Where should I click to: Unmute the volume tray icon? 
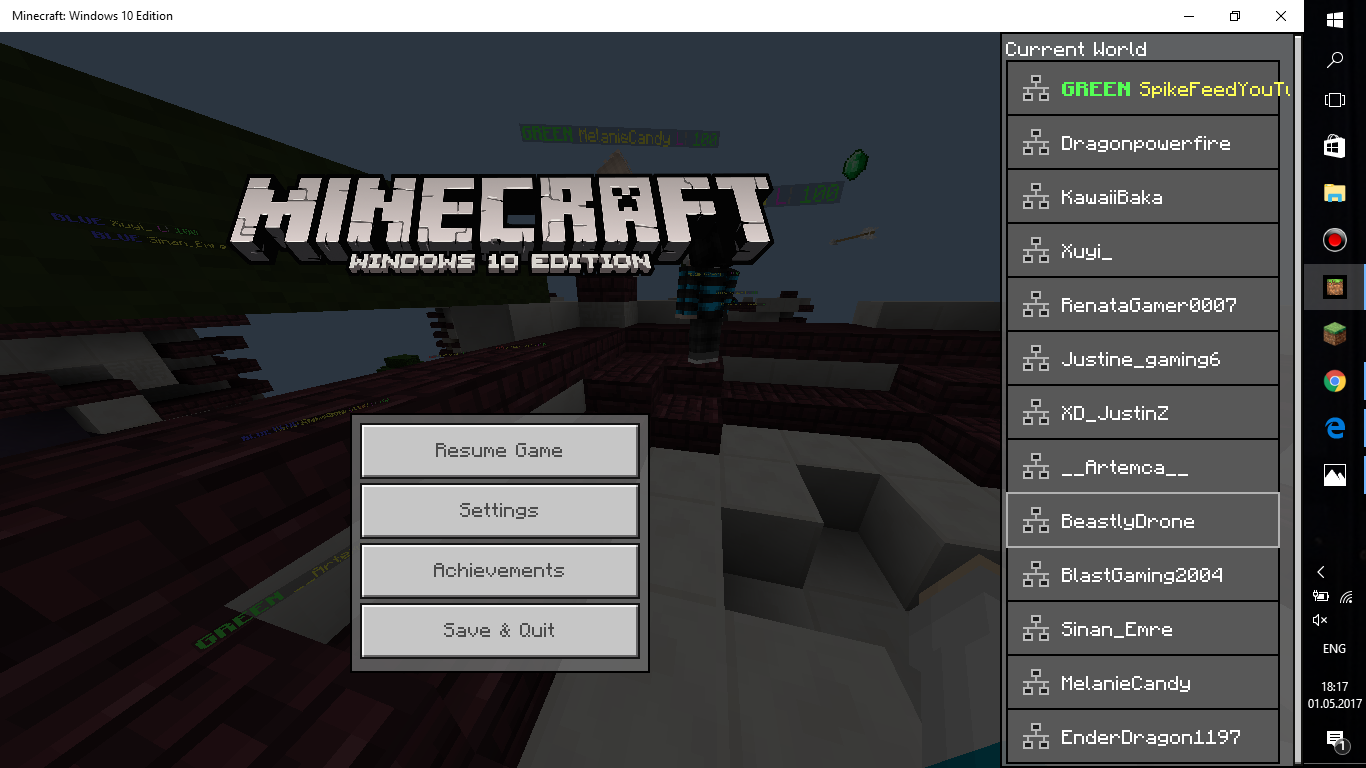[x=1320, y=621]
